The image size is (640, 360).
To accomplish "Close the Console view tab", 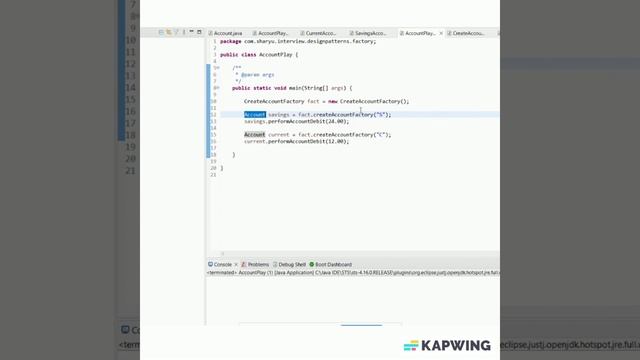I will click(x=236, y=264).
